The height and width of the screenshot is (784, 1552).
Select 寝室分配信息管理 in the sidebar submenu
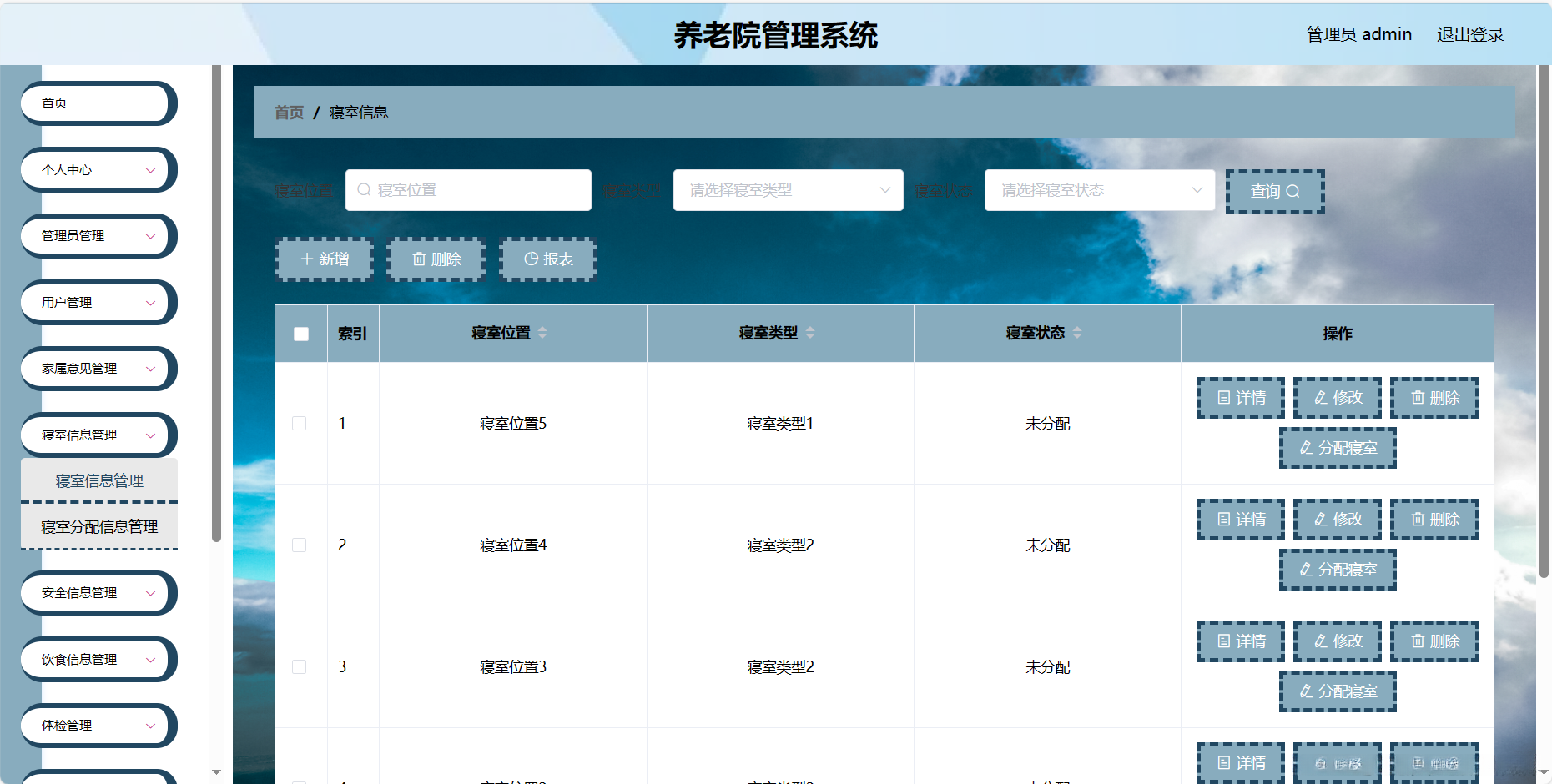click(x=98, y=527)
